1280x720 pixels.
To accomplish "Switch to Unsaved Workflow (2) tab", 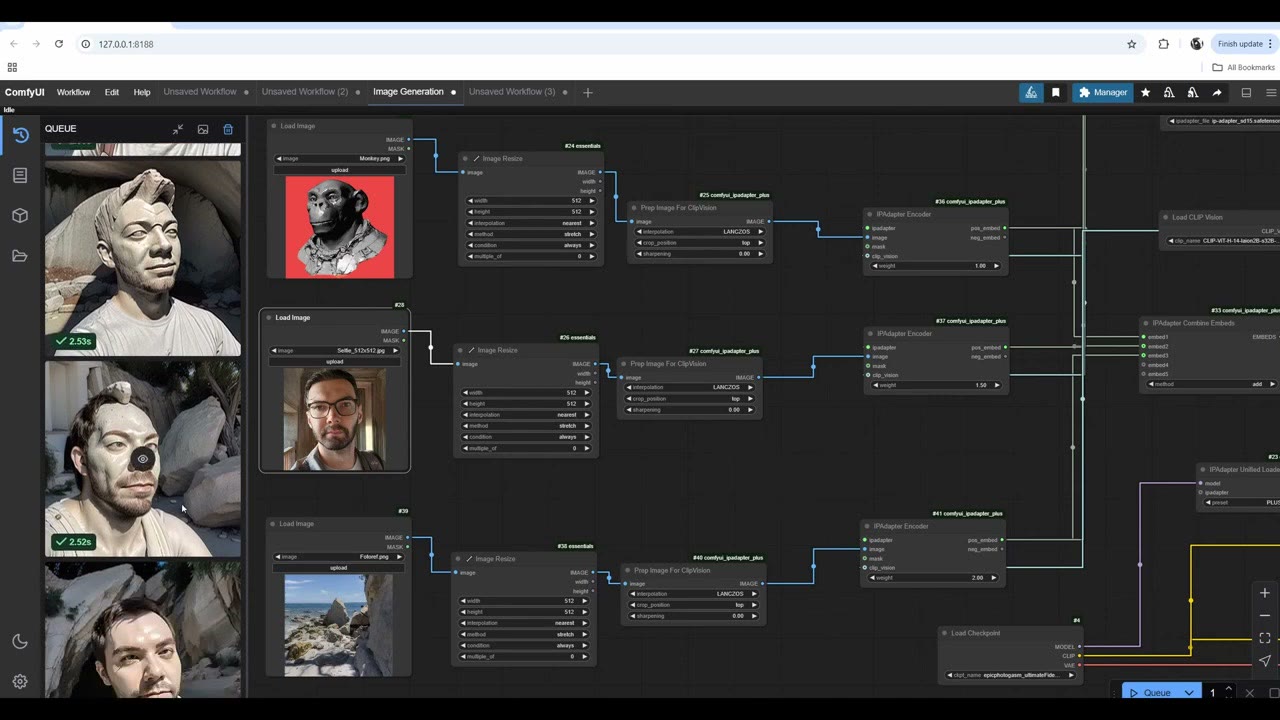I will click(305, 92).
